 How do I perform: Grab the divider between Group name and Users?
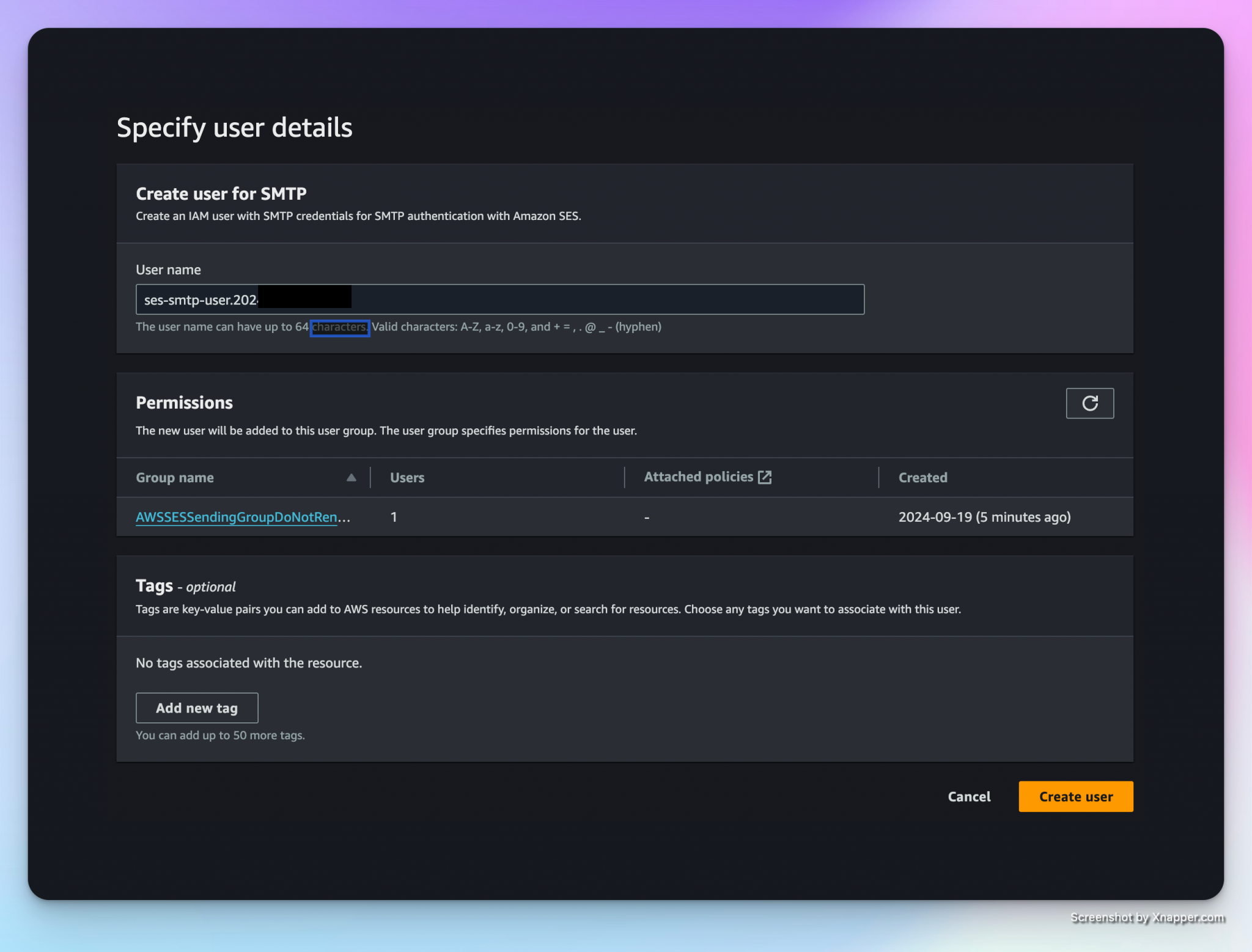coord(370,477)
